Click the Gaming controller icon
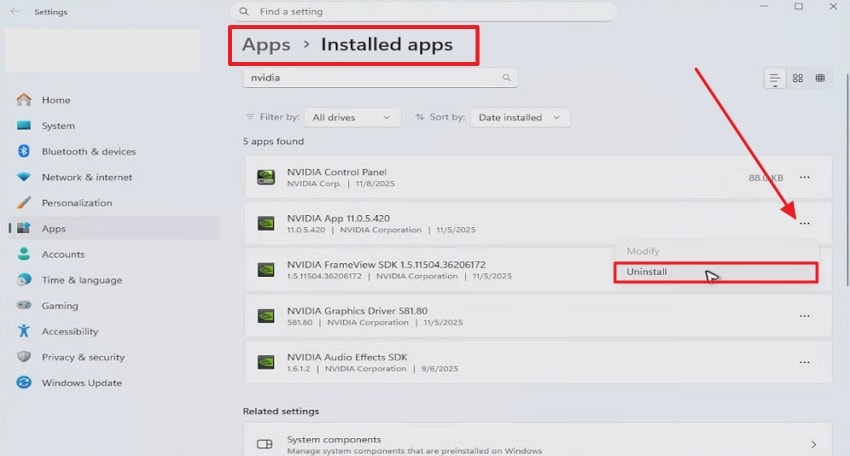 [x=23, y=305]
